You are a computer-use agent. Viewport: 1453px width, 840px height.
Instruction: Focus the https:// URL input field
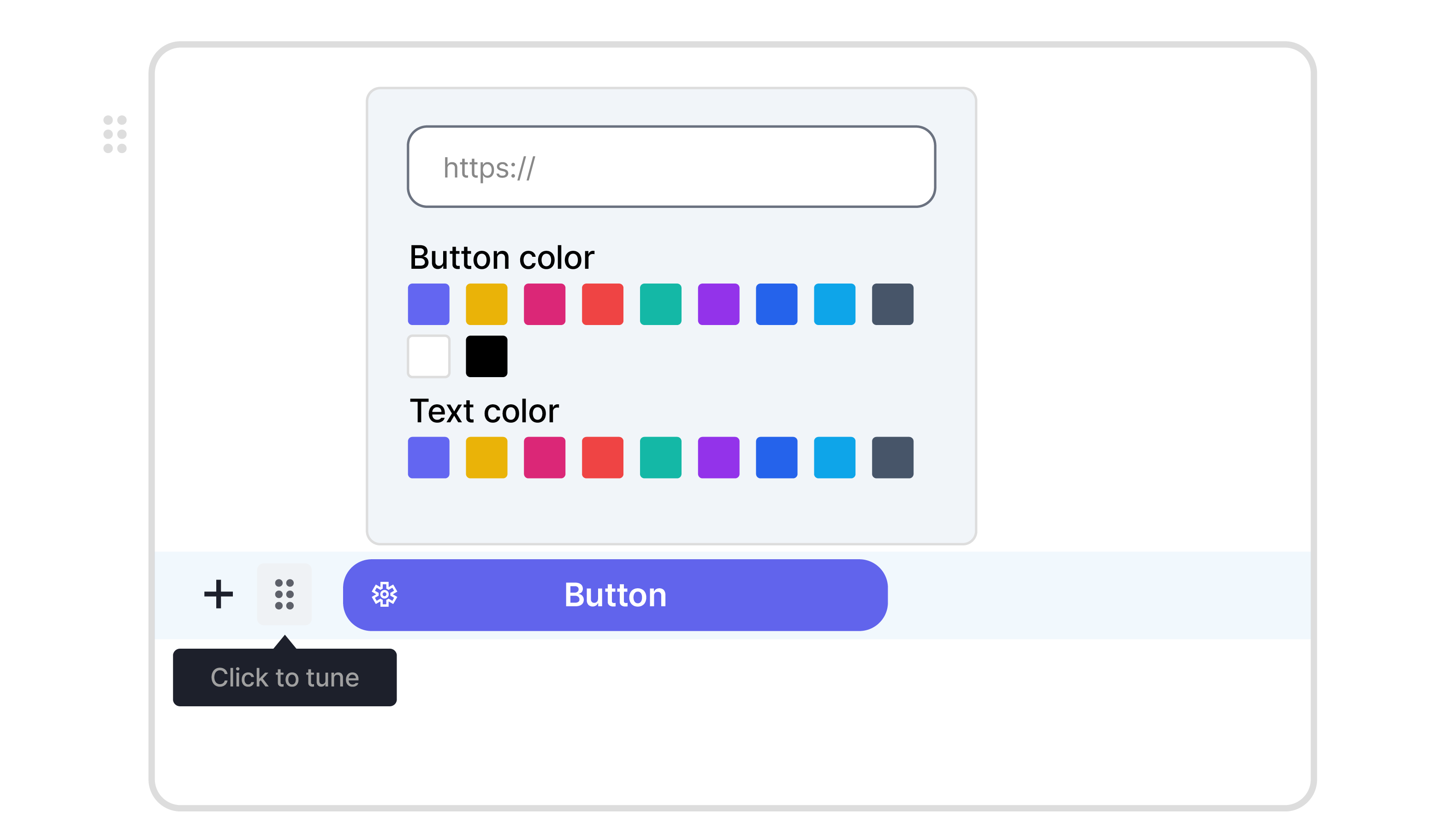click(x=671, y=166)
